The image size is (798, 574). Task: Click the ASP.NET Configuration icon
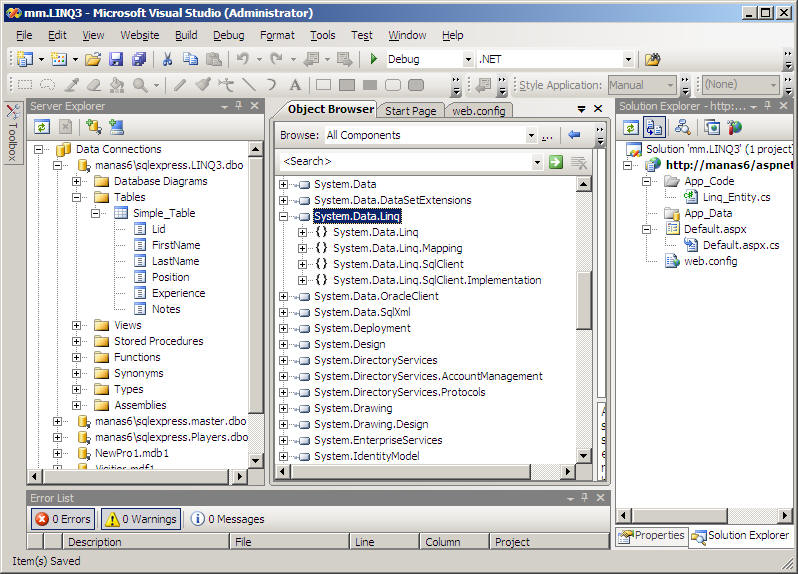pos(734,127)
